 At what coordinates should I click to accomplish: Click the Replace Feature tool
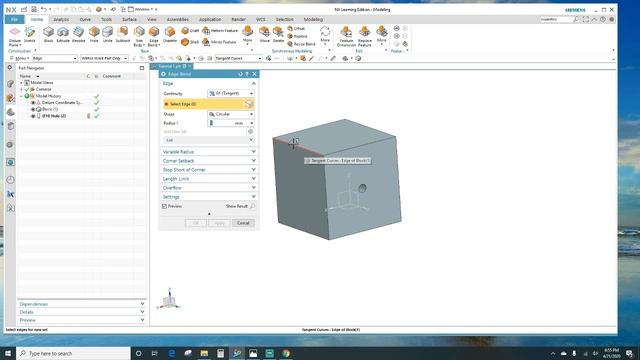364,36
